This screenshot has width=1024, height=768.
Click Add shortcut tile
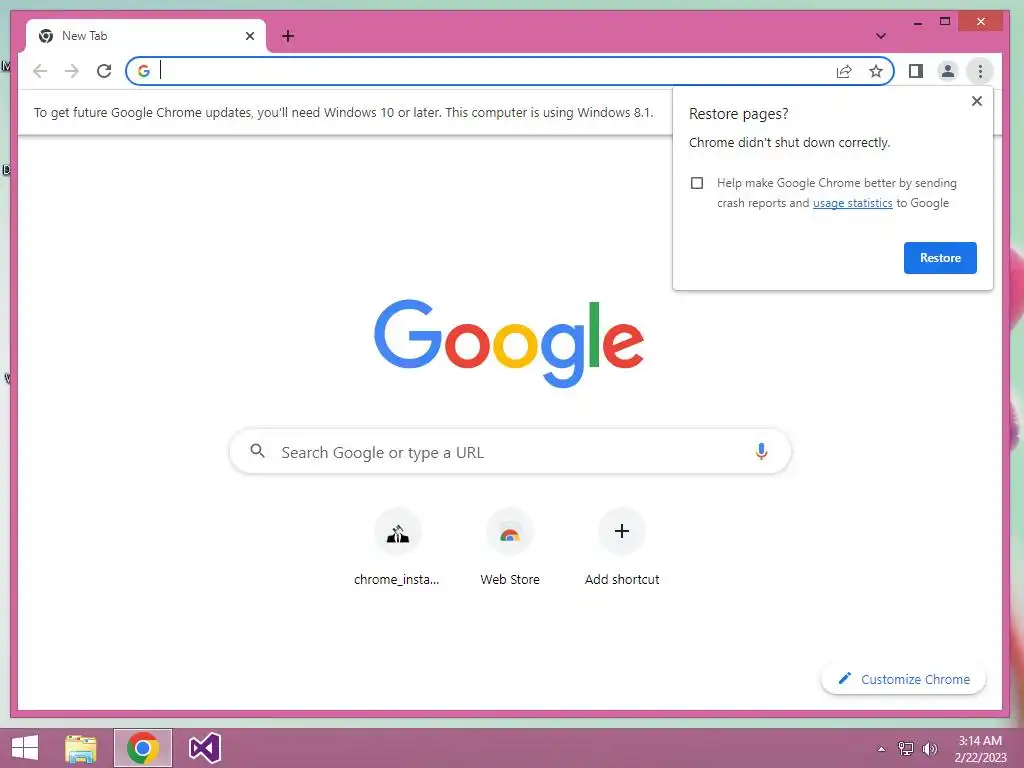tap(622, 549)
